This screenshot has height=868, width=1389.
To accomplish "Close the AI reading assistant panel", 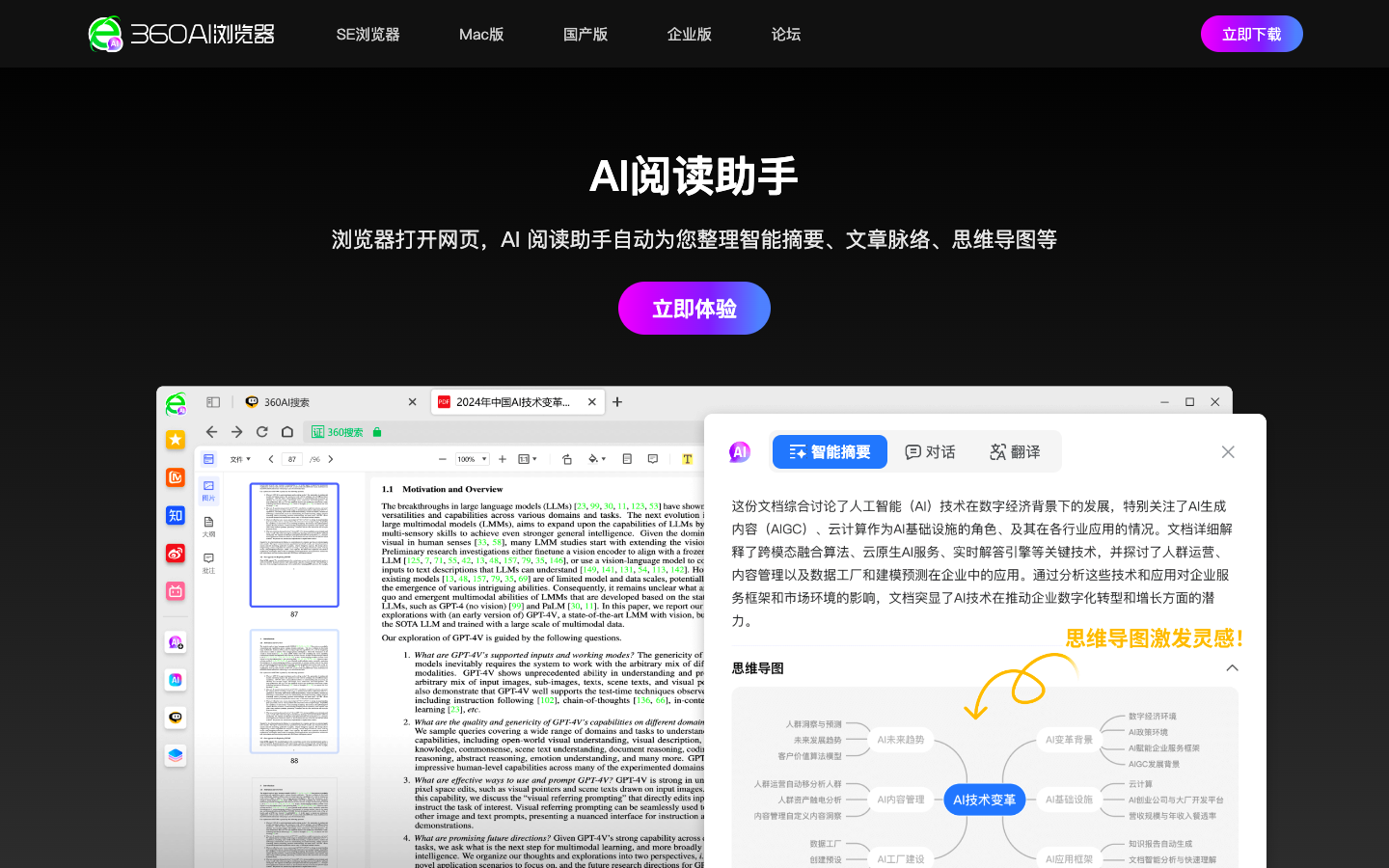I will pos(1228,451).
